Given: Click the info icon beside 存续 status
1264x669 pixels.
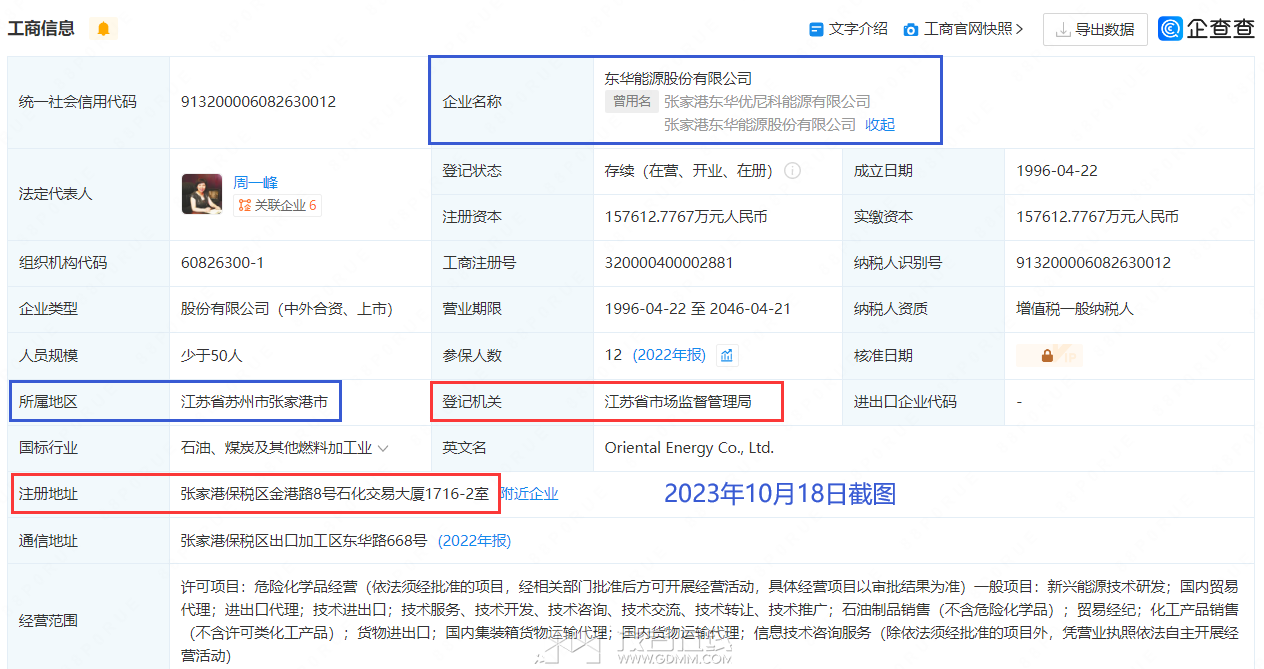Looking at the screenshot, I should click(792, 171).
